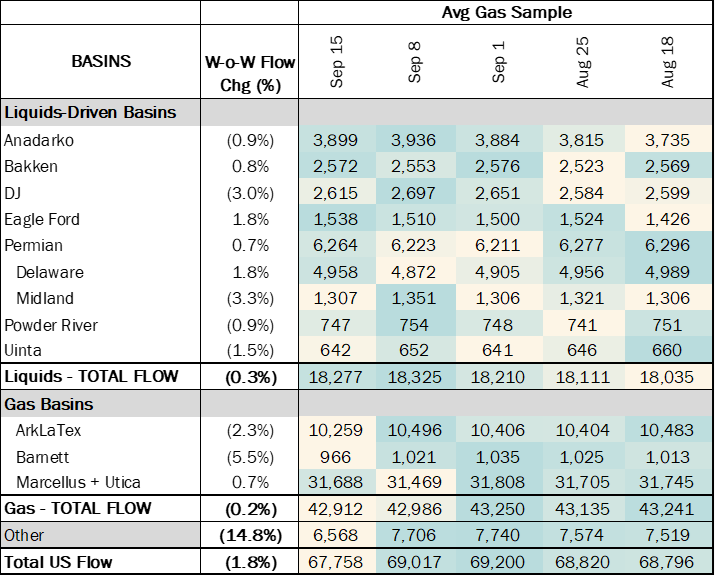
Task: Select the ArkLaTex row label
Action: [48, 430]
